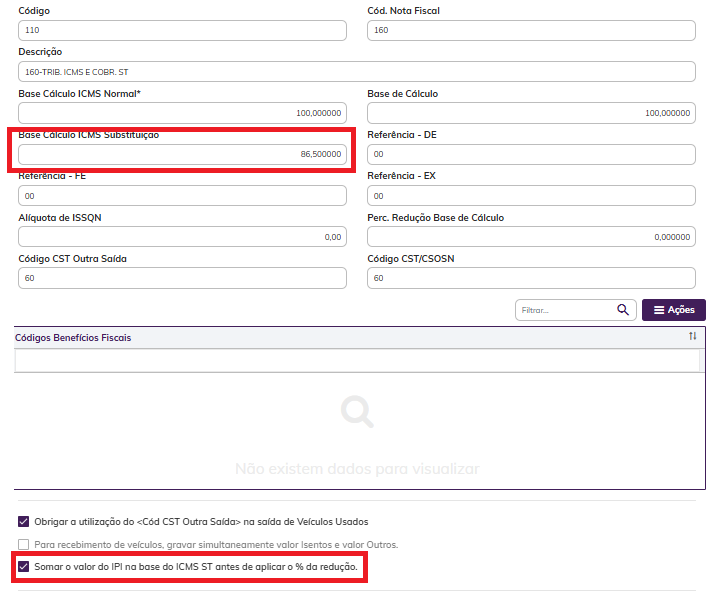Click the Perc. Redução Base de Cálculo field

coord(531,237)
